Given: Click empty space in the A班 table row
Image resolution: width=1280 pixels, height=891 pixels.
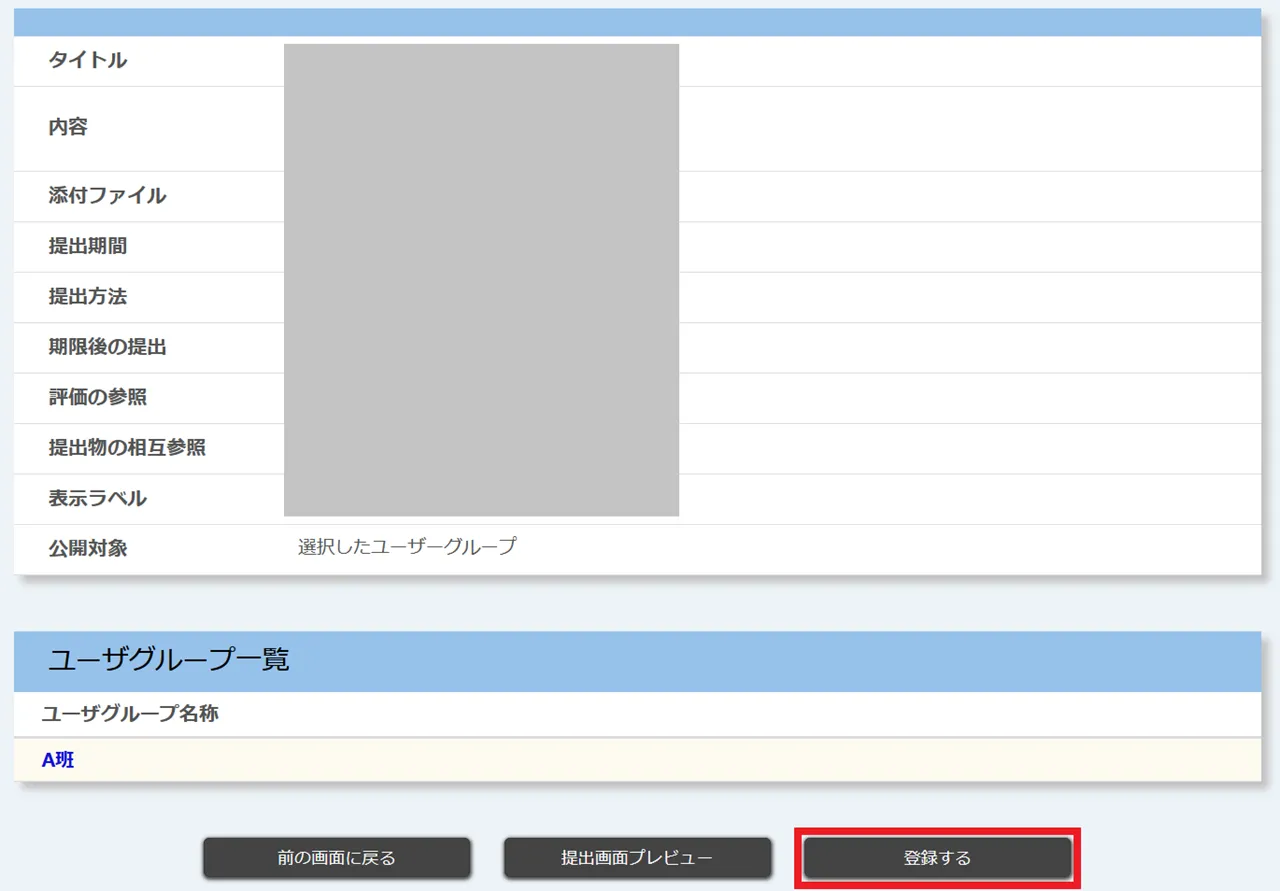Looking at the screenshot, I should pos(640,760).
